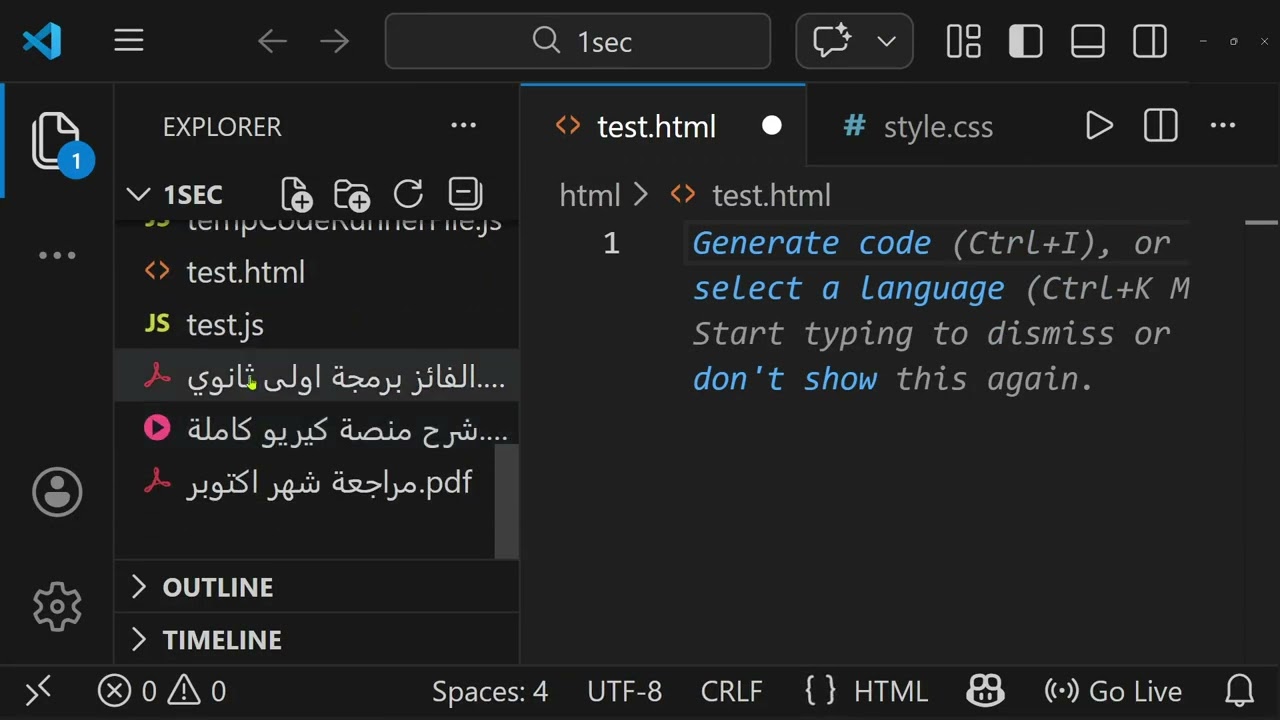This screenshot has width=1280, height=720.
Task: Click the select a language link
Action: (849, 289)
